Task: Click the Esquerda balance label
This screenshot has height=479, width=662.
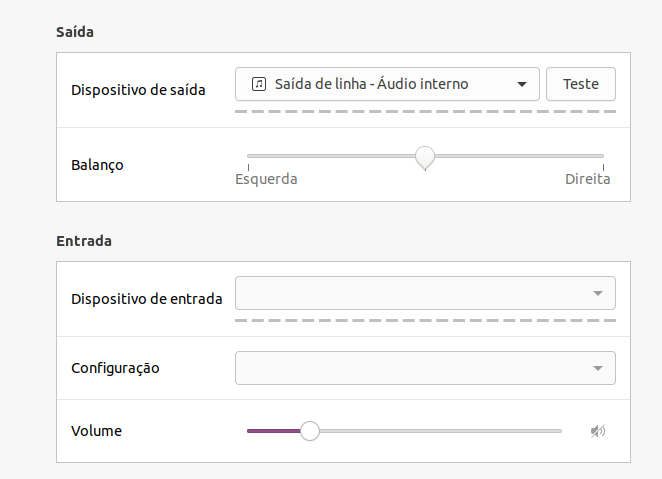Action: click(x=266, y=179)
